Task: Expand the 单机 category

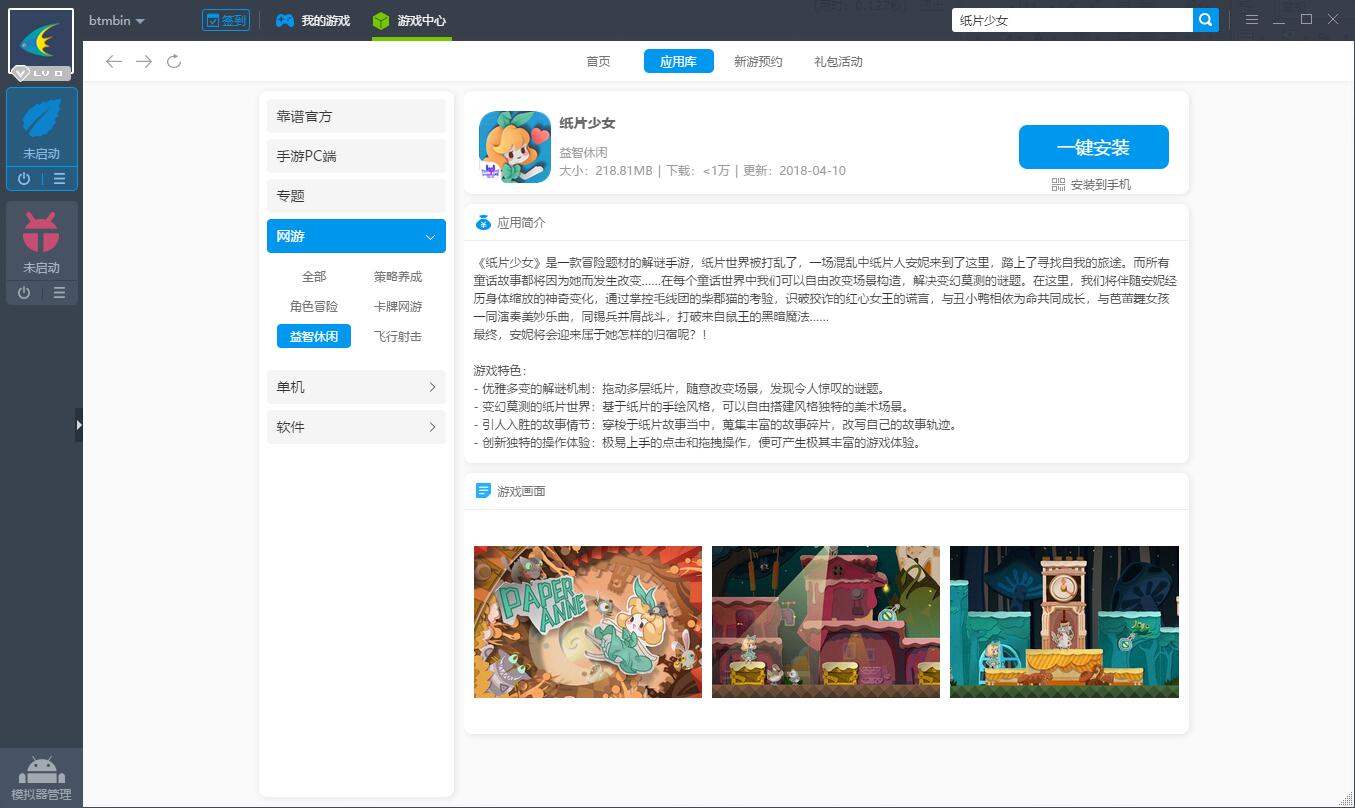Action: tap(356, 387)
